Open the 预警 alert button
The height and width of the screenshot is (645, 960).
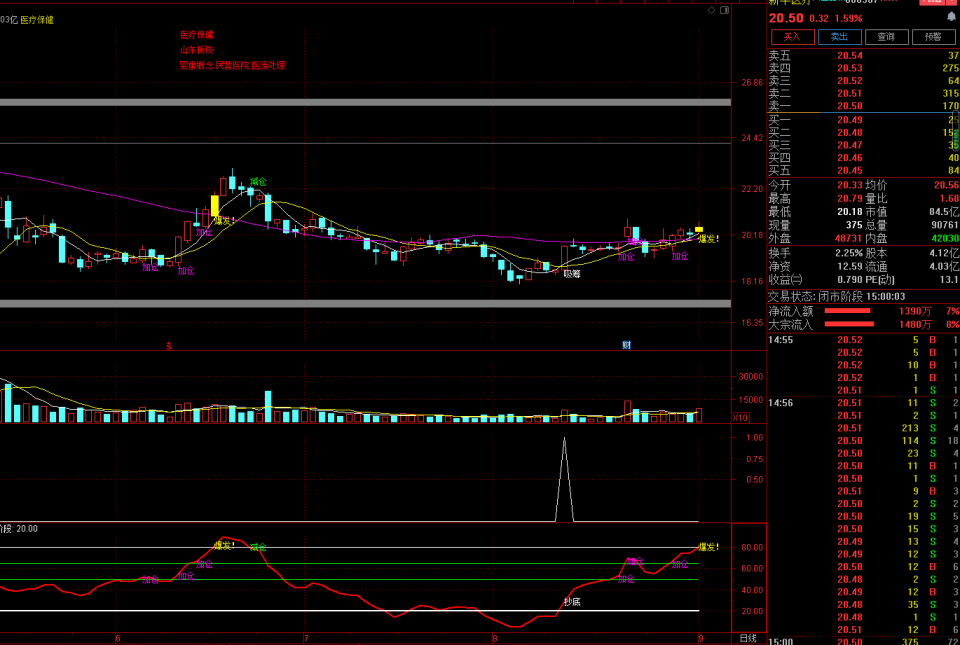tap(933, 37)
